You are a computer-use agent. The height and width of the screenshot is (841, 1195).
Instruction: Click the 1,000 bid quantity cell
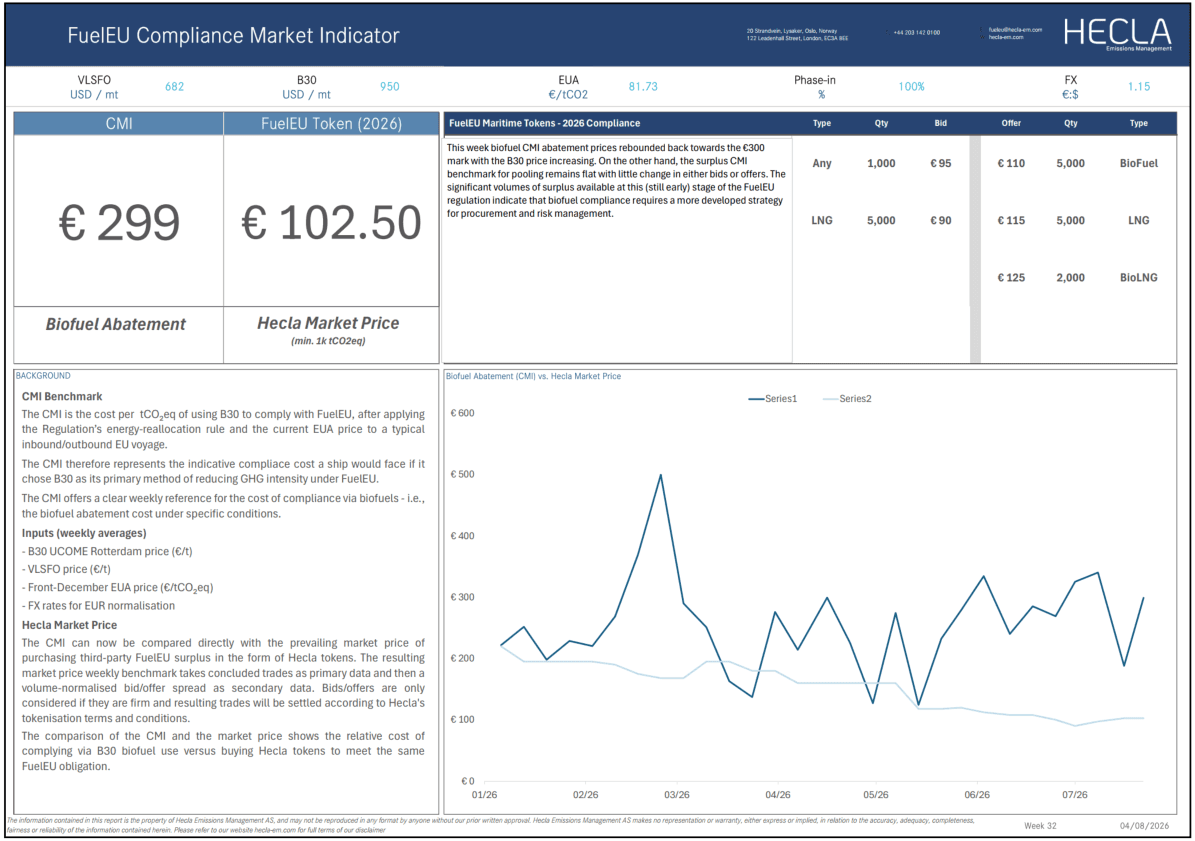pos(881,163)
